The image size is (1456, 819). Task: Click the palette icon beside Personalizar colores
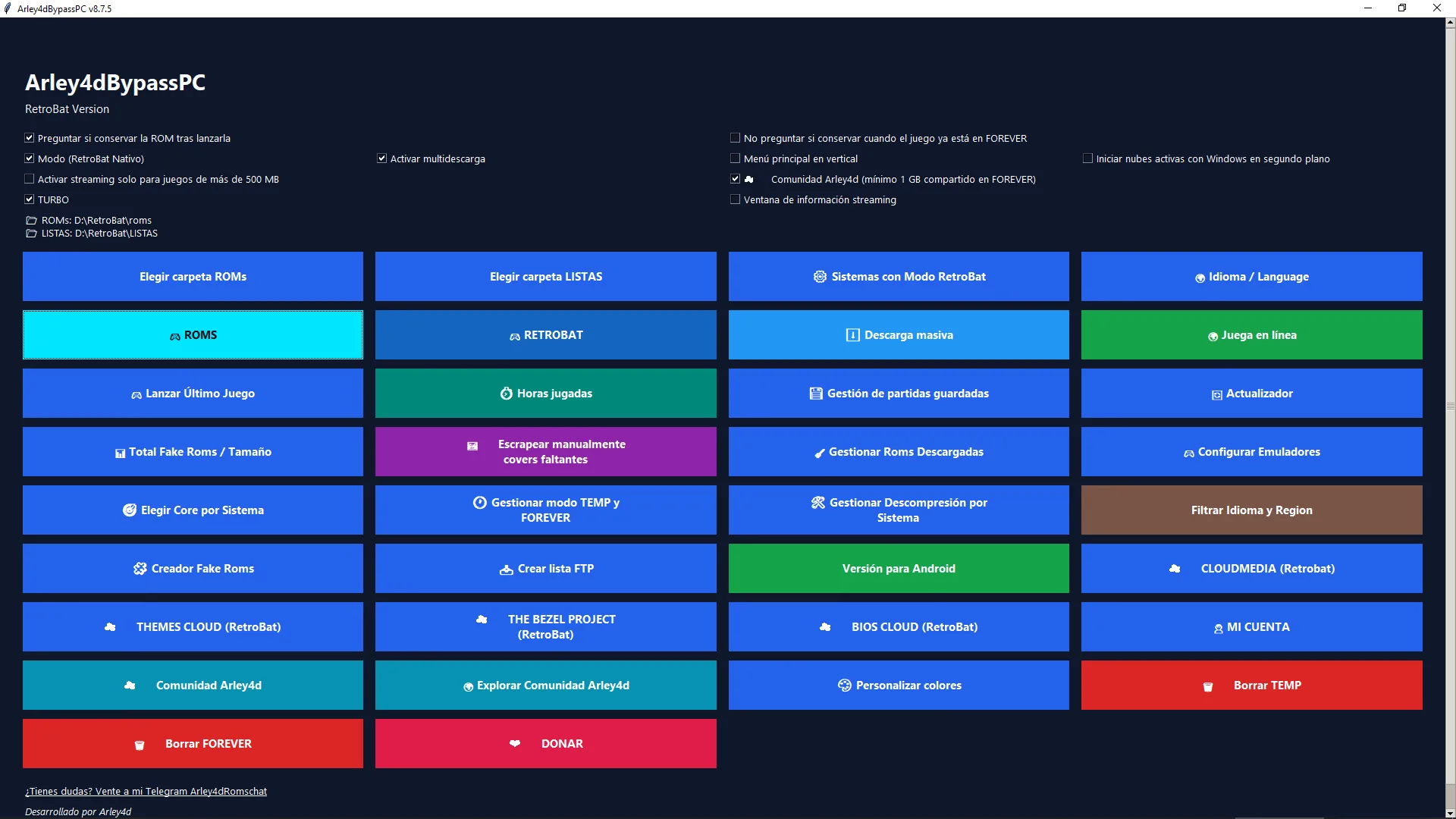[845, 686]
